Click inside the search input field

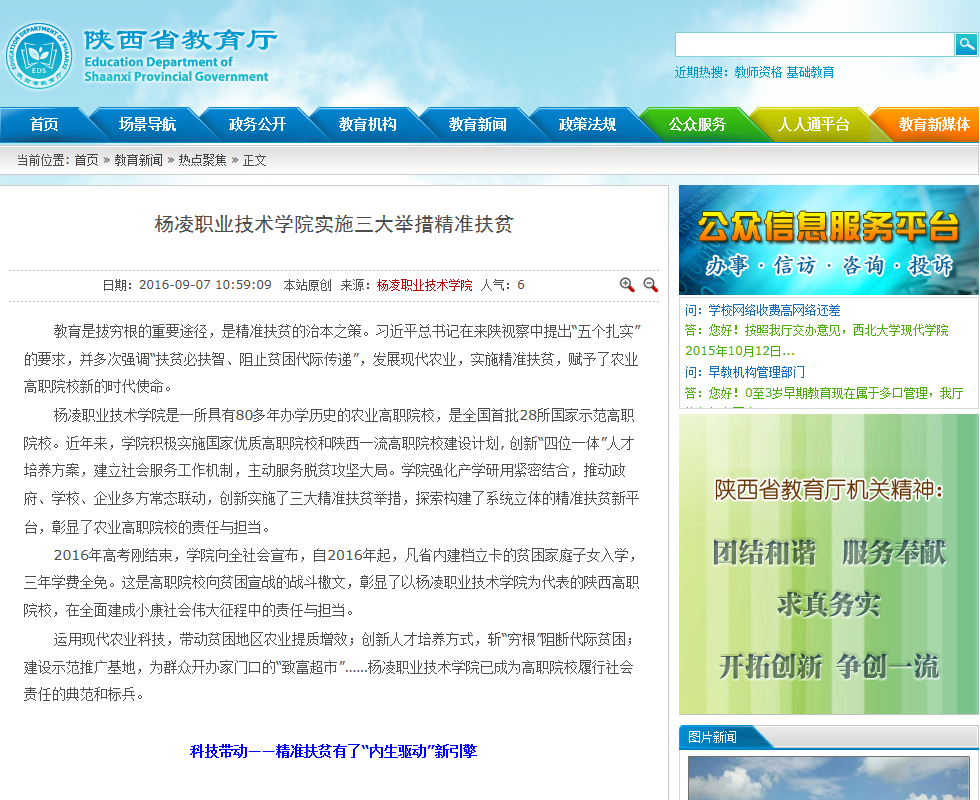coord(814,44)
